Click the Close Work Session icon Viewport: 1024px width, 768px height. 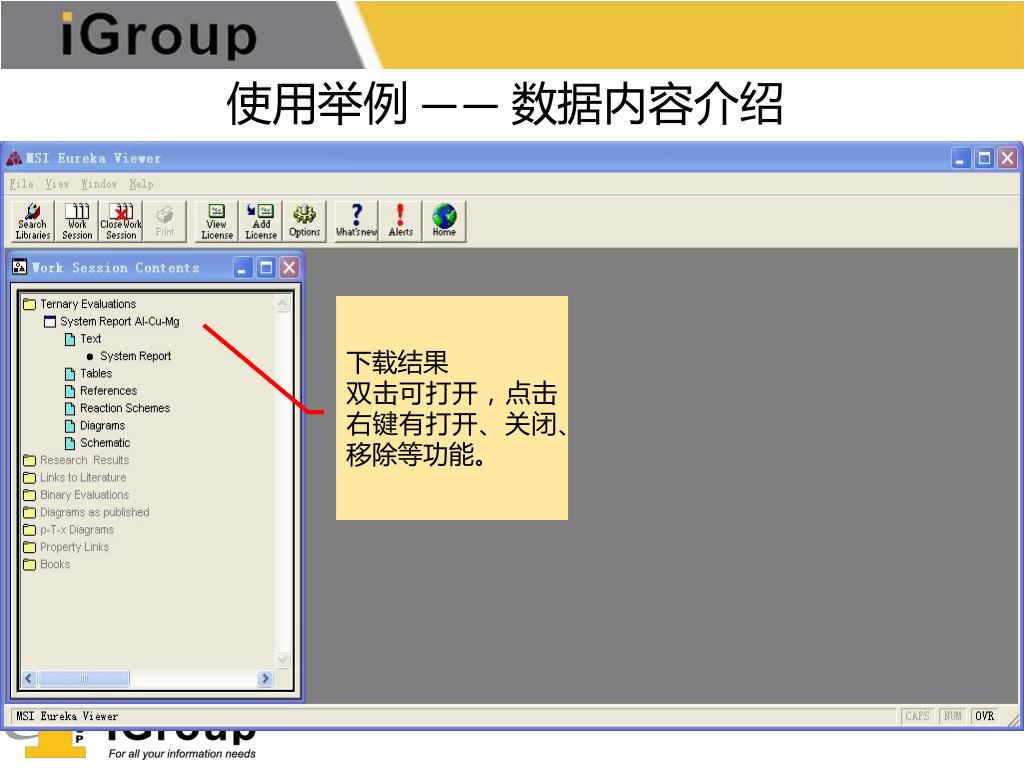pos(121,221)
